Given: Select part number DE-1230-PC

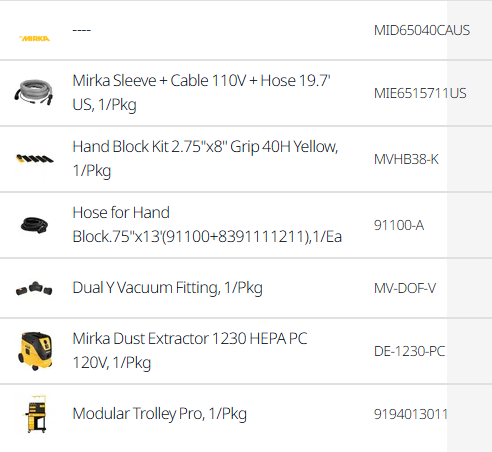Looking at the screenshot, I should point(409,351).
